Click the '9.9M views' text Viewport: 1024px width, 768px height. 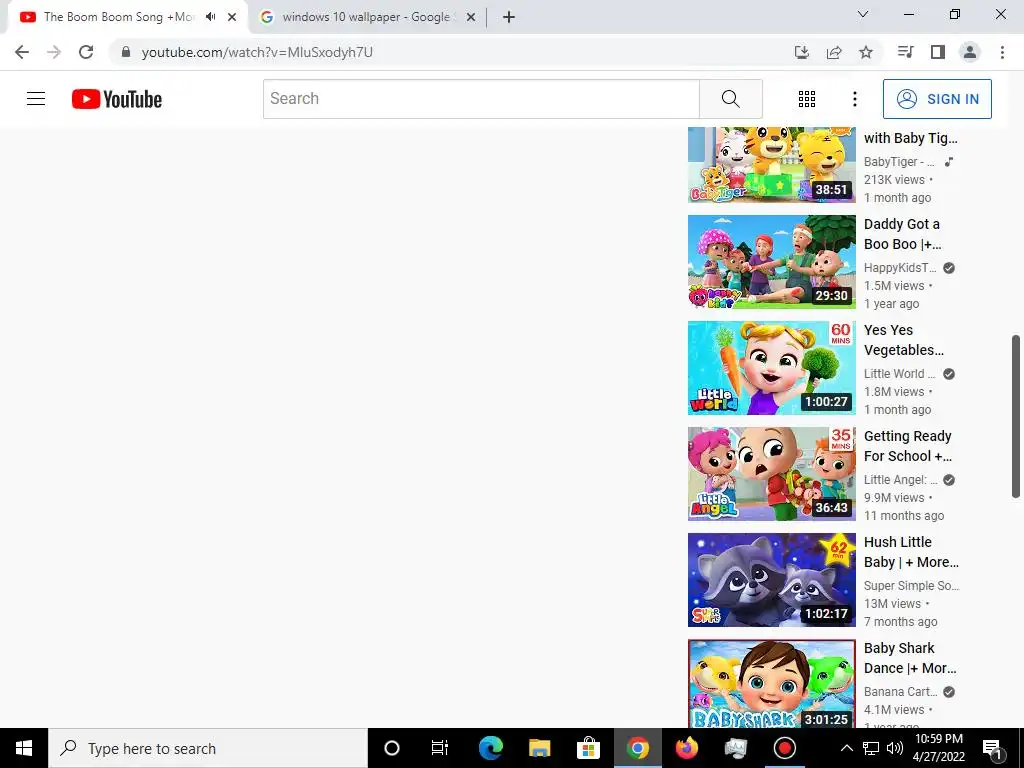[x=894, y=498]
